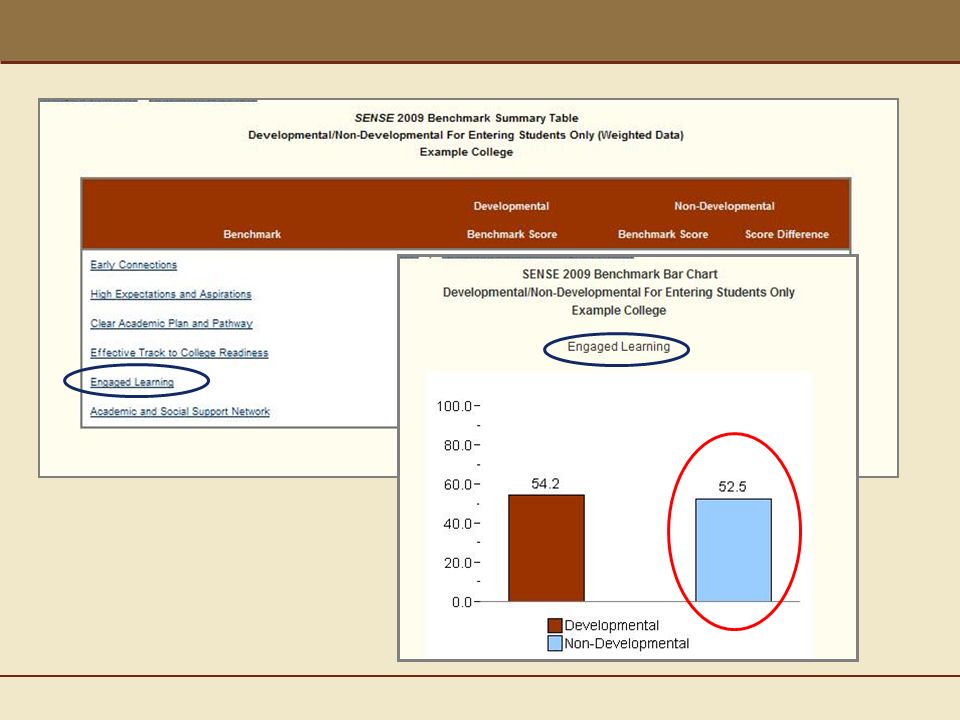Image resolution: width=960 pixels, height=720 pixels.
Task: Open Clear Academic Plan and Pathway link
Action: [171, 323]
